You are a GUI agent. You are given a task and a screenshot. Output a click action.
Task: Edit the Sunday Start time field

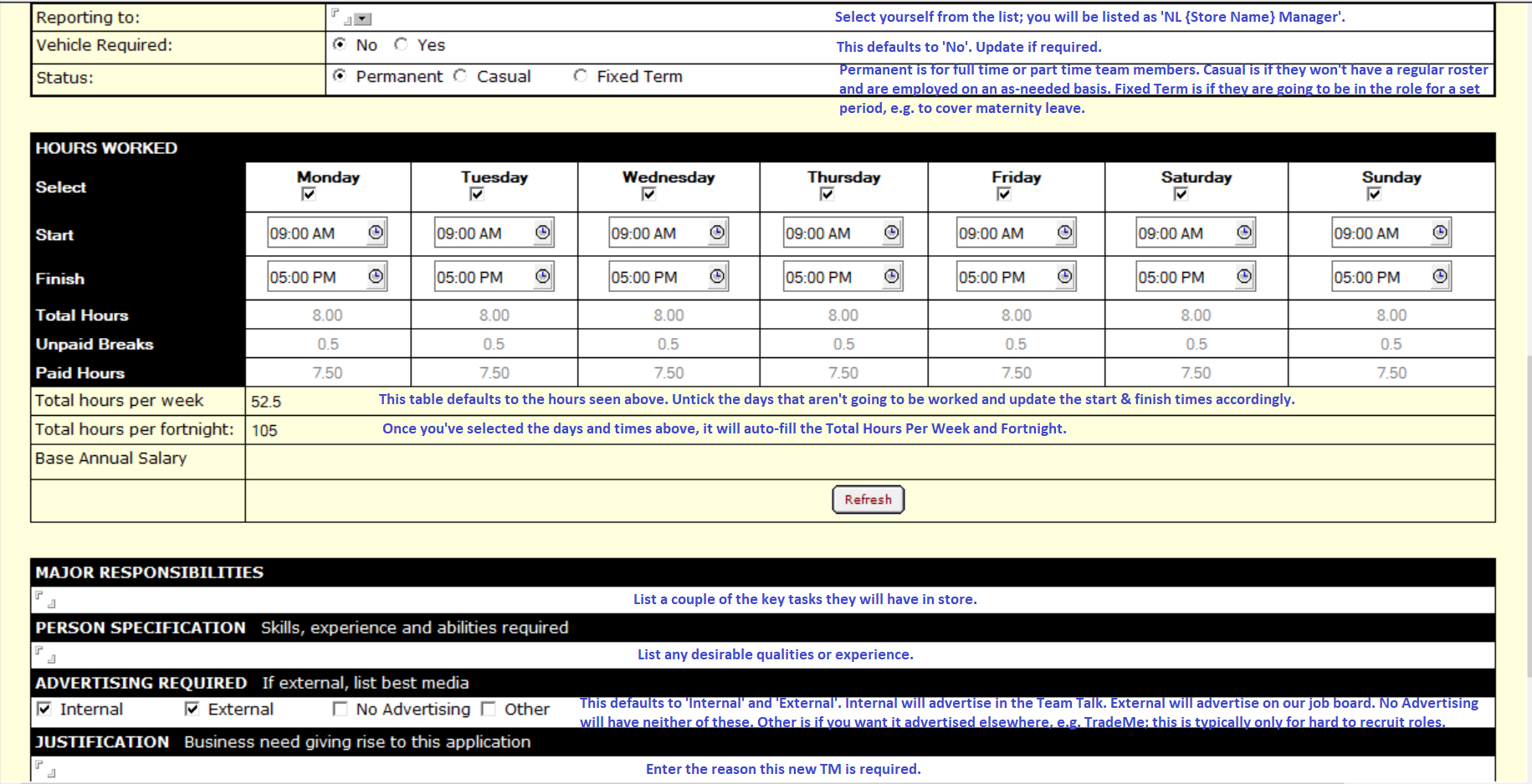1381,233
